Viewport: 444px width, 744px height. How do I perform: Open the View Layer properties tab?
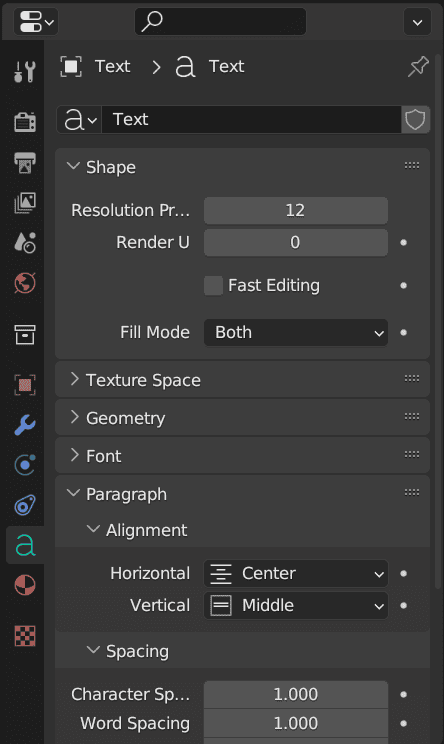pos(25,203)
